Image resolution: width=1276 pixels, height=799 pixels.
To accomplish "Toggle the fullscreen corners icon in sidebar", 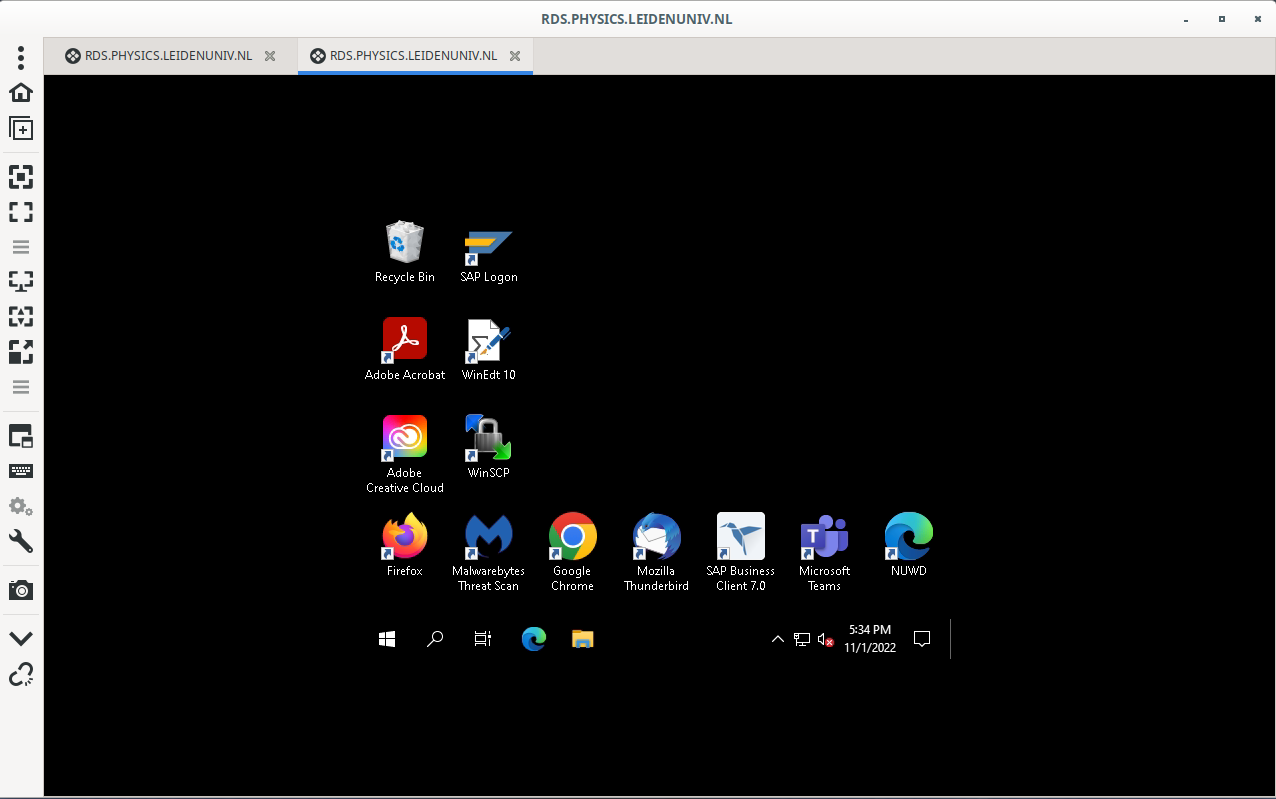I will tap(21, 212).
